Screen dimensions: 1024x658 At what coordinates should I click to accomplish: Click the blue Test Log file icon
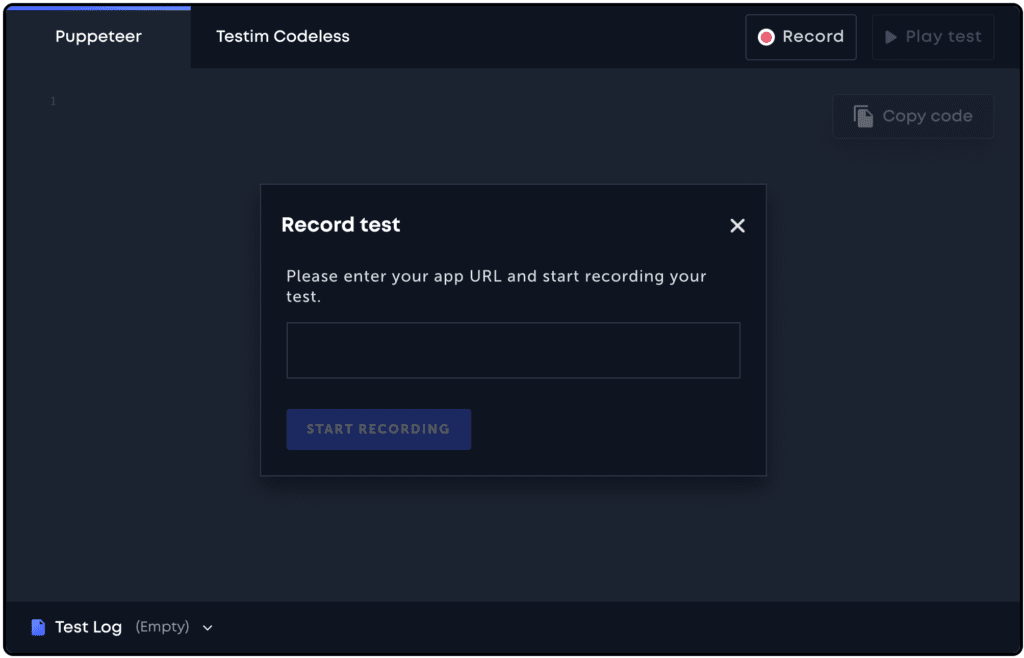pyautogui.click(x=39, y=627)
